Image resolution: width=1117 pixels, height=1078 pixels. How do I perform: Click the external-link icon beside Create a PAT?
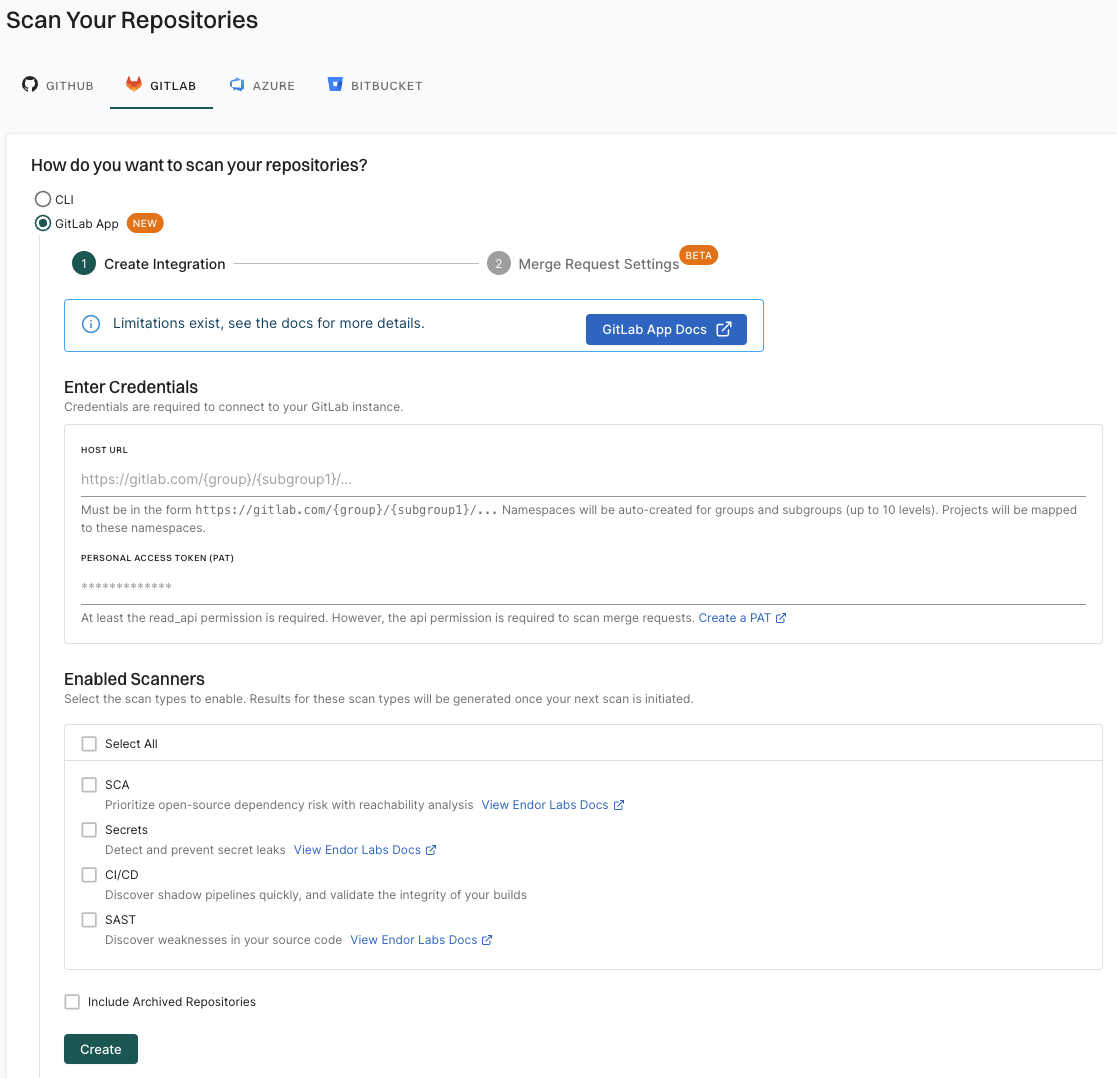click(x=782, y=617)
